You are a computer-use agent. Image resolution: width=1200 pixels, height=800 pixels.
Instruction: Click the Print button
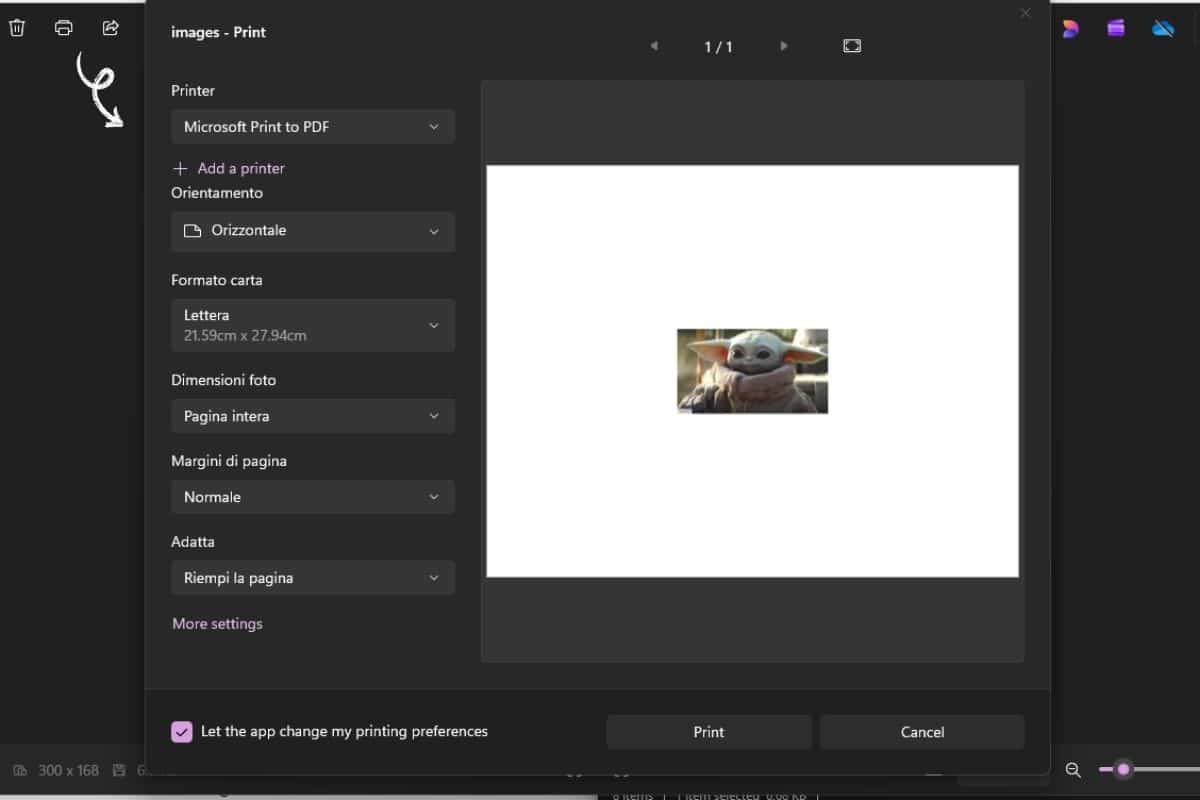click(708, 731)
